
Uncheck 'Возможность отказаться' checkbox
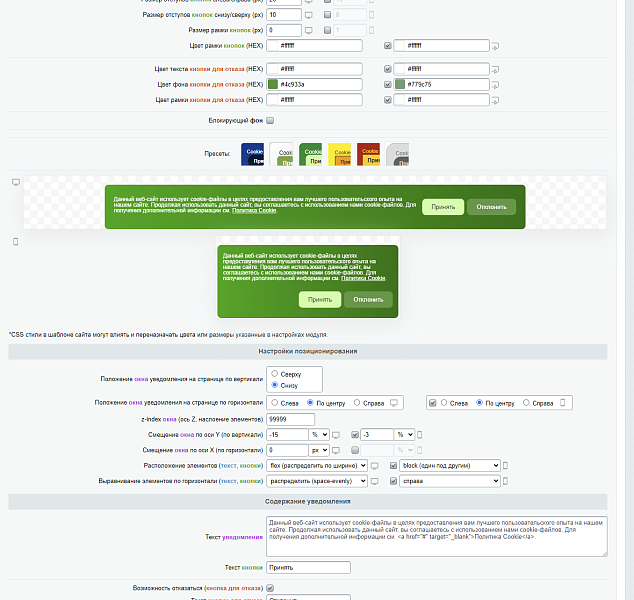[270, 588]
